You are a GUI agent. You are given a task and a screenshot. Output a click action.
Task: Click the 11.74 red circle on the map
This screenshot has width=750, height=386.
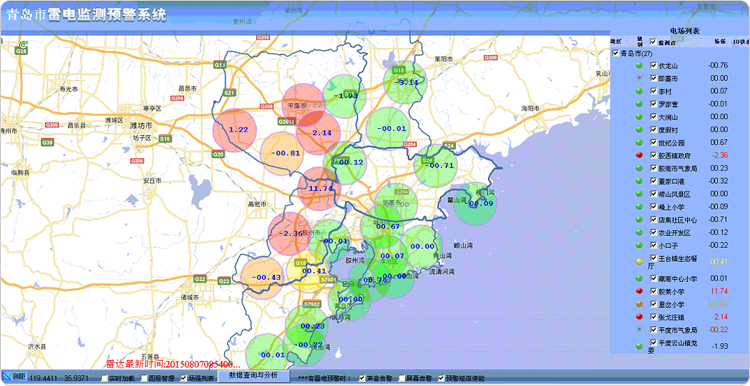pyautogui.click(x=319, y=188)
